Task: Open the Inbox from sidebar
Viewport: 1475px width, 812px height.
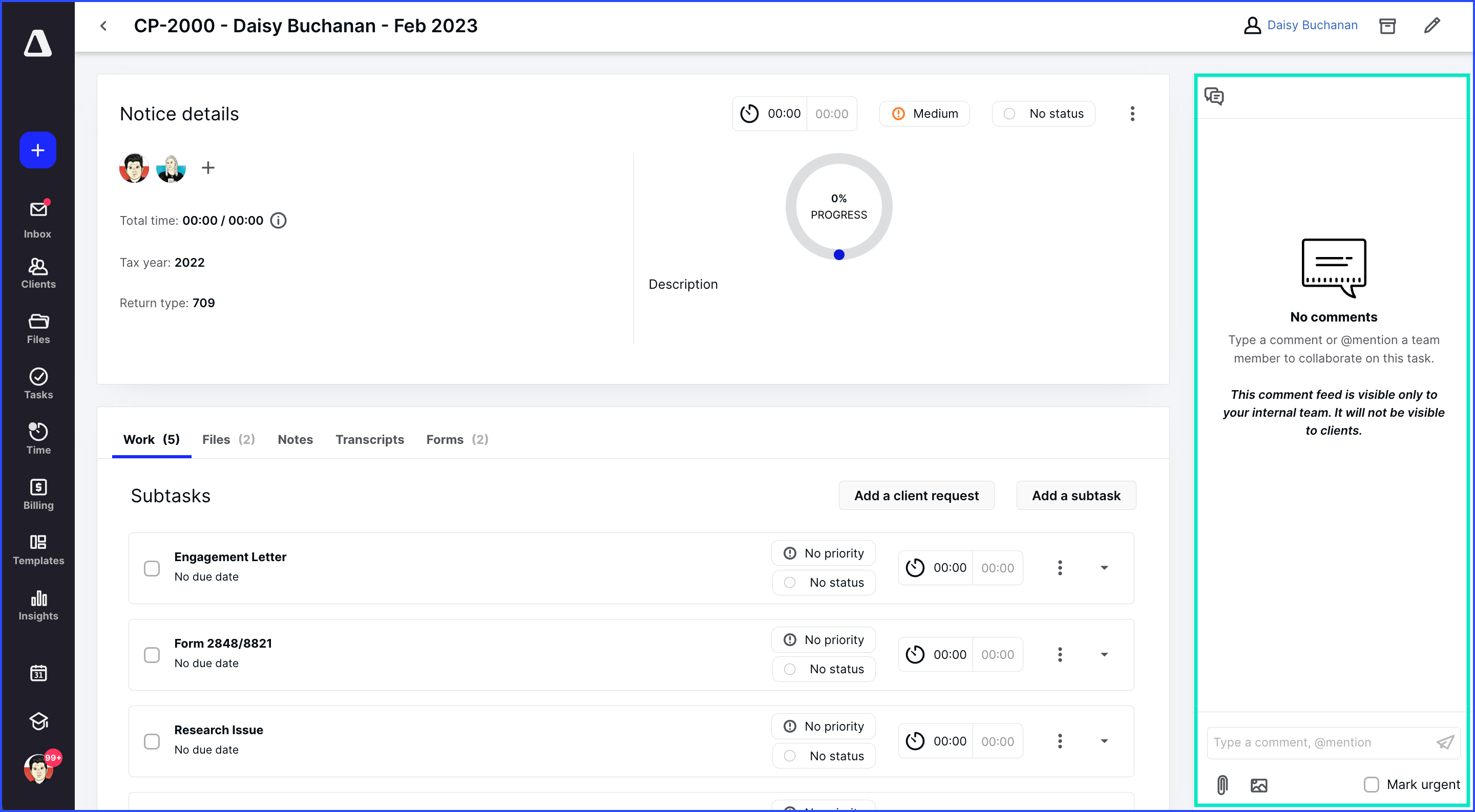Action: click(x=38, y=219)
